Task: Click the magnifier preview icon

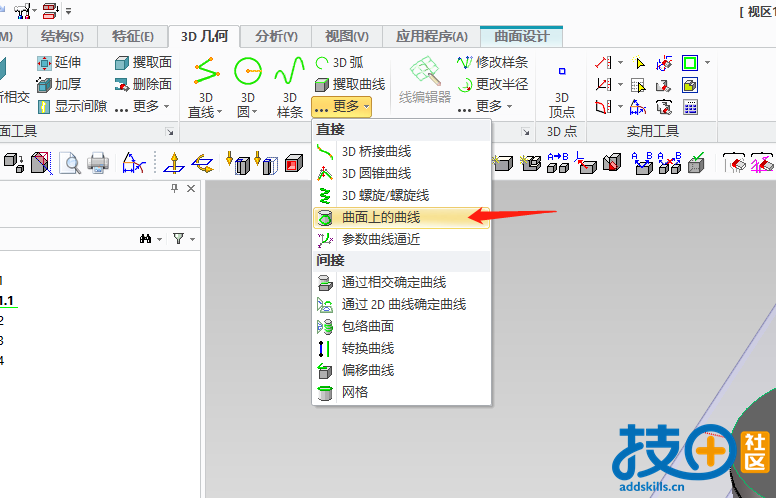Action: click(70, 163)
